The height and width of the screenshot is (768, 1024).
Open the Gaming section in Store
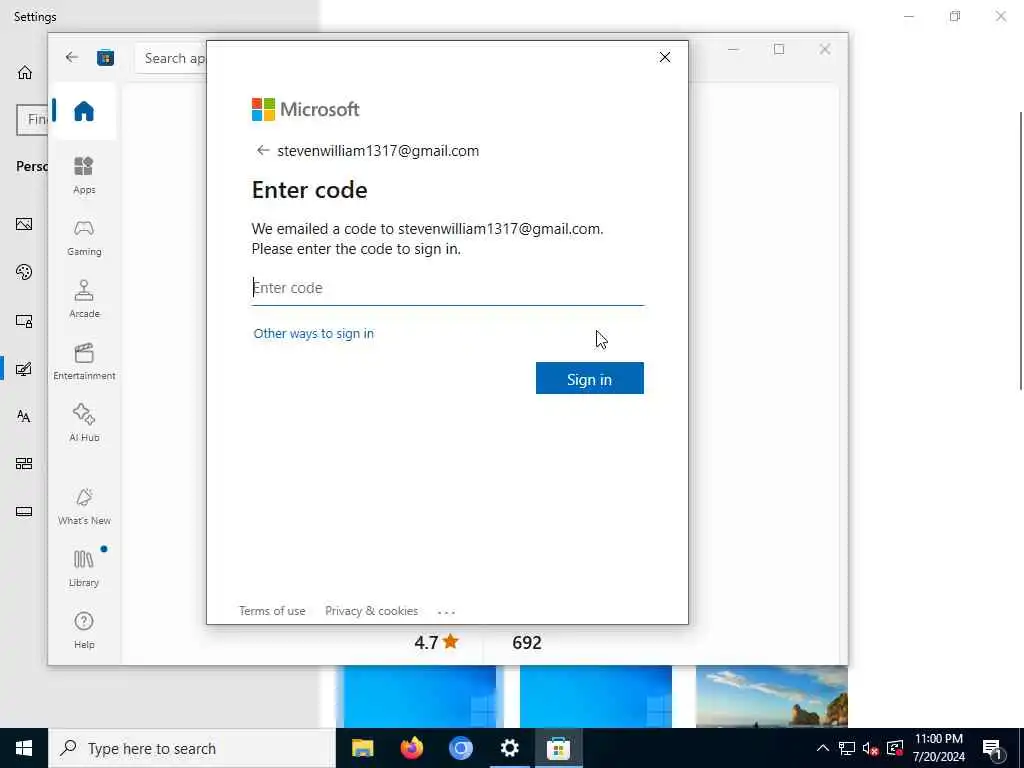point(84,237)
